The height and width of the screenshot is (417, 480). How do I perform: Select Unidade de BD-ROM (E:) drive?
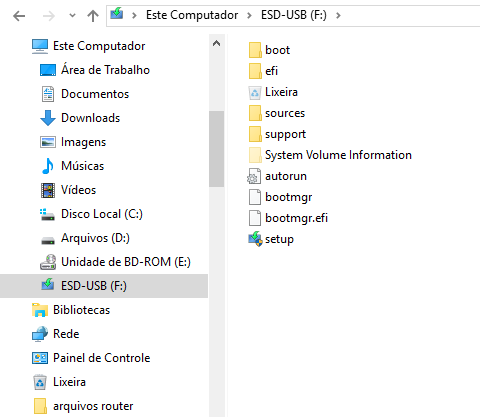coord(115,262)
